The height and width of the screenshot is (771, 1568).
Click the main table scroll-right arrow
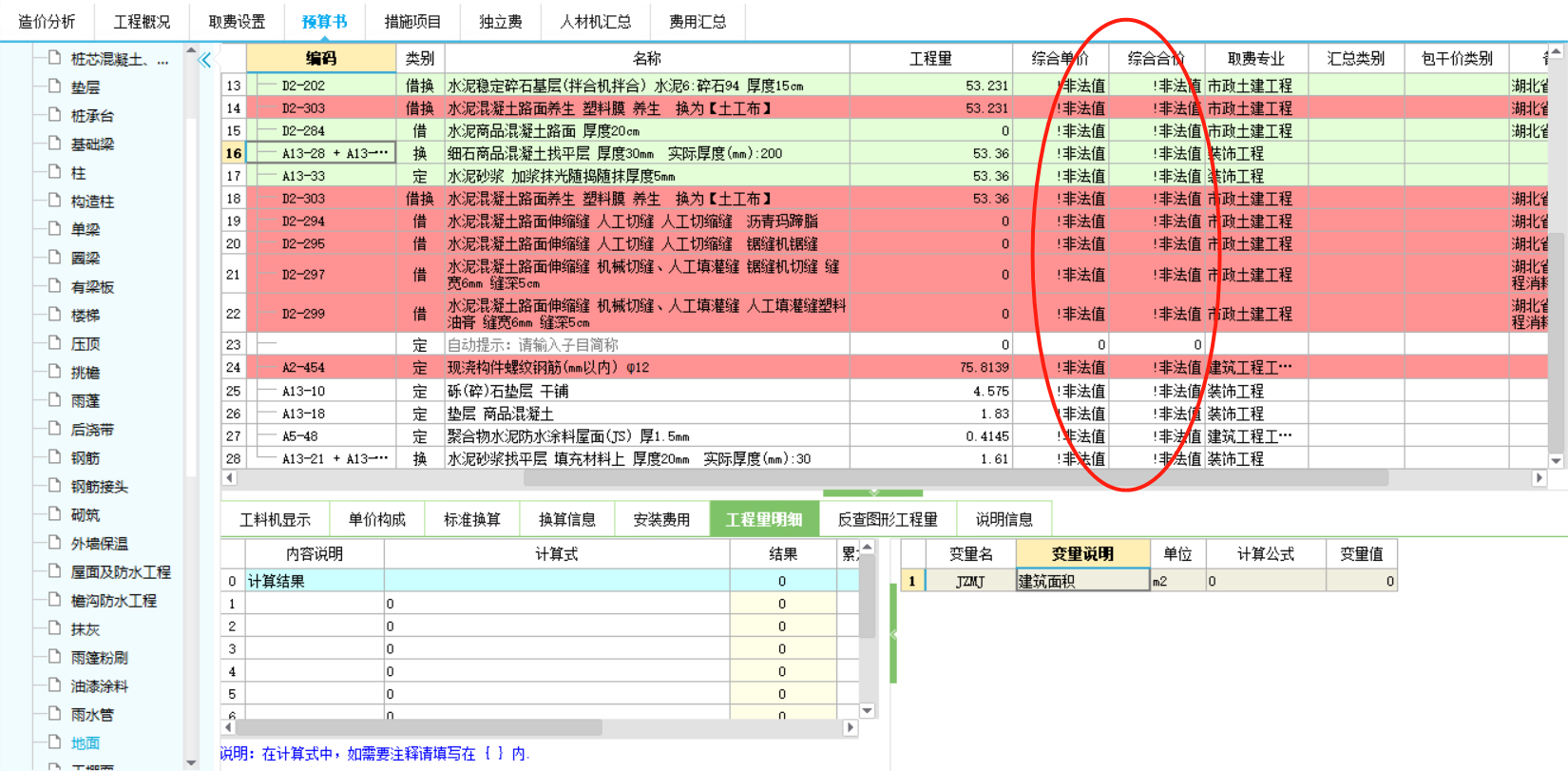coord(1539,478)
